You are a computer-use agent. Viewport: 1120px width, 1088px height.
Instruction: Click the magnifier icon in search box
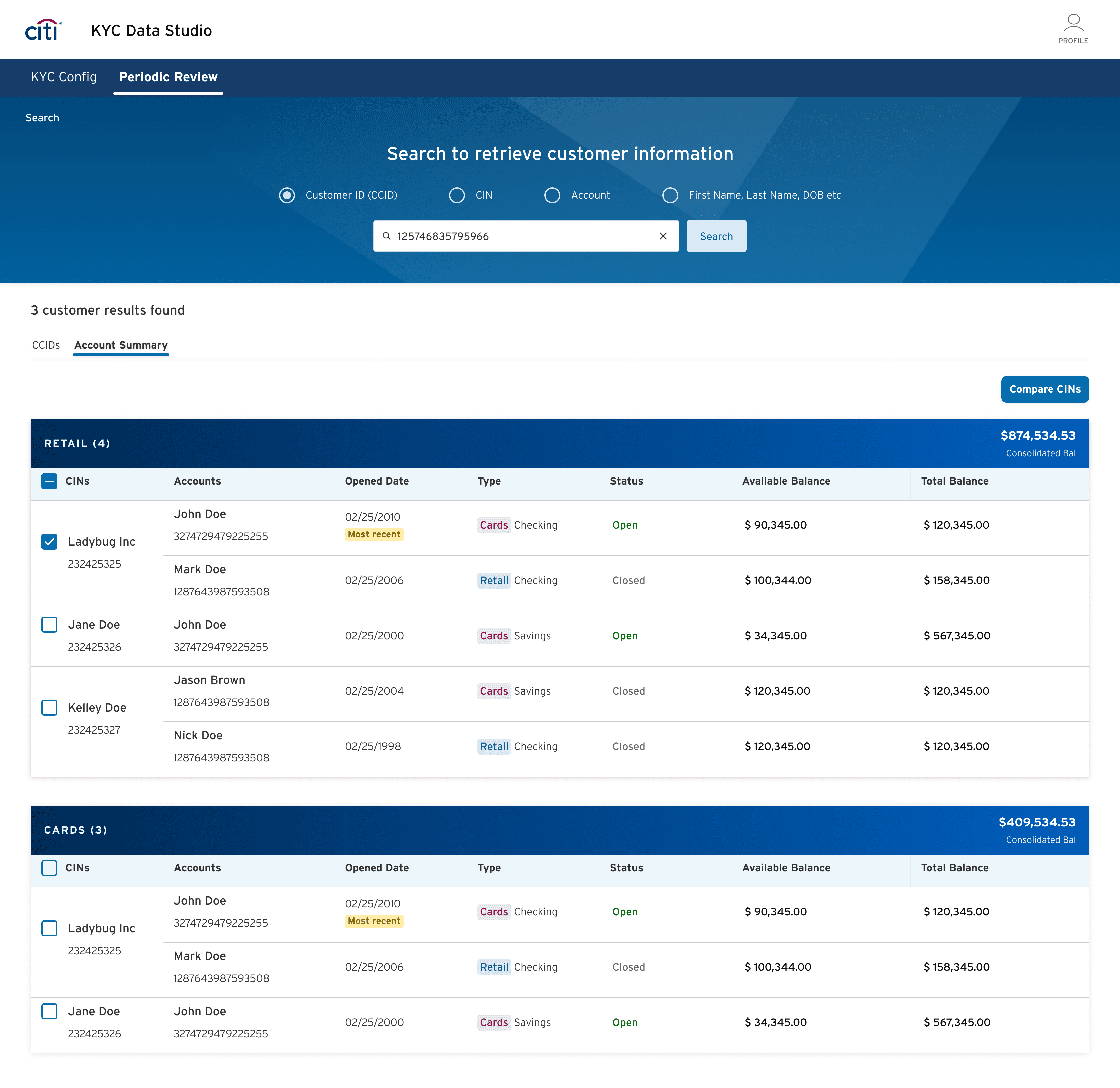387,236
